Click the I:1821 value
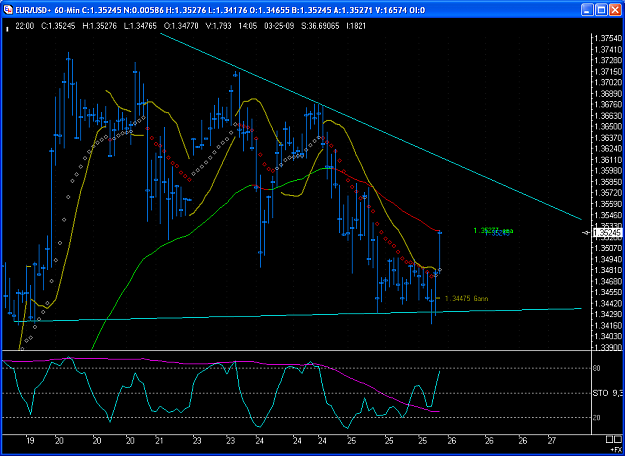This screenshot has height=456, width=625. pyautogui.click(x=356, y=27)
